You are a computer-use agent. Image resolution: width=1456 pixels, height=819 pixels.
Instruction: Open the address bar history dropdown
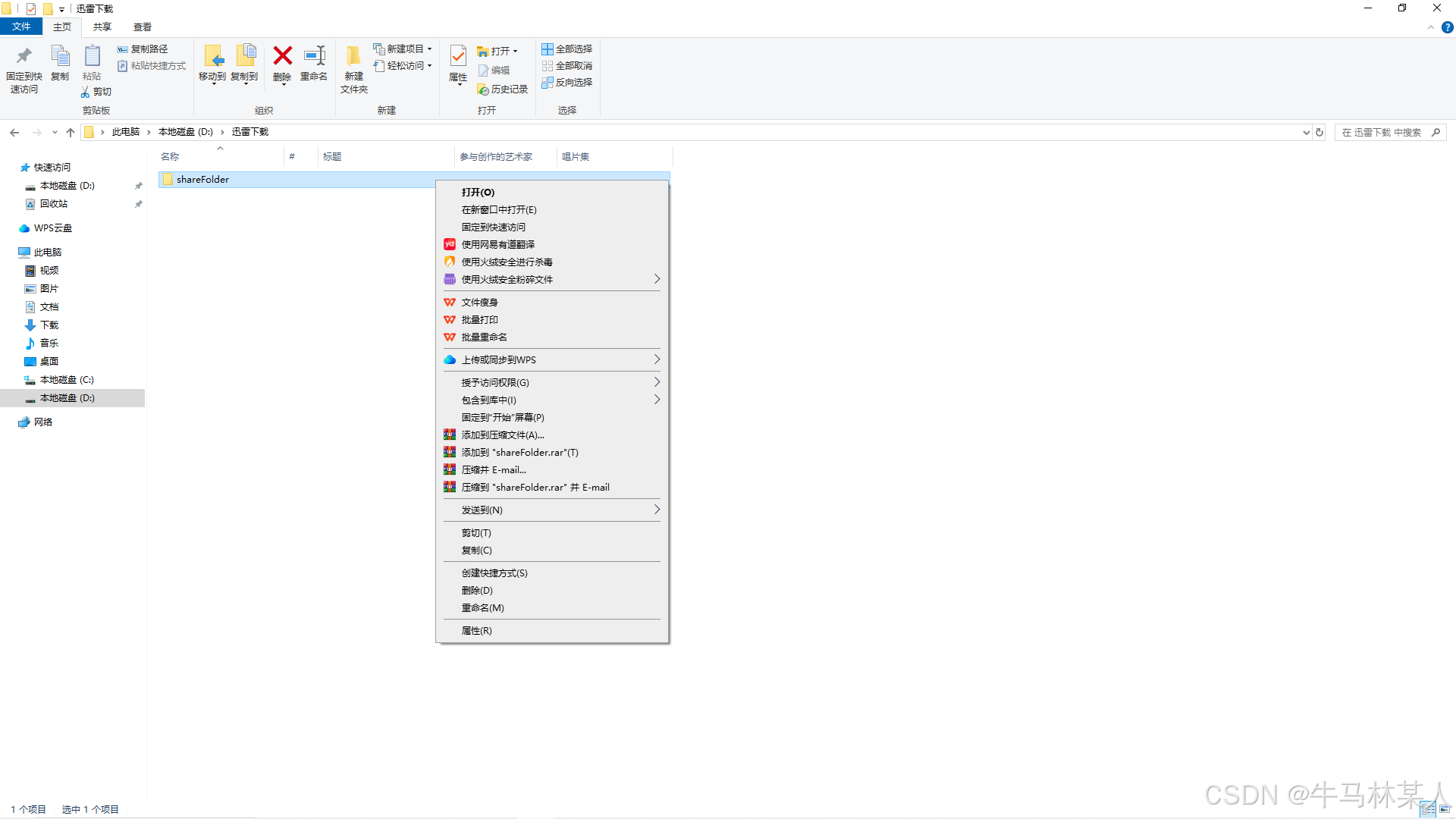[1306, 133]
